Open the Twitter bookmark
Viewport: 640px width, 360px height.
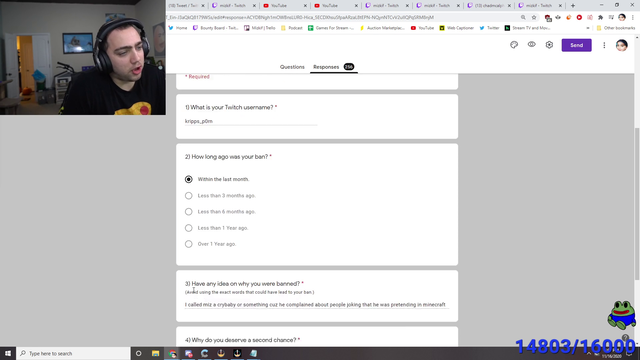[x=489, y=28]
